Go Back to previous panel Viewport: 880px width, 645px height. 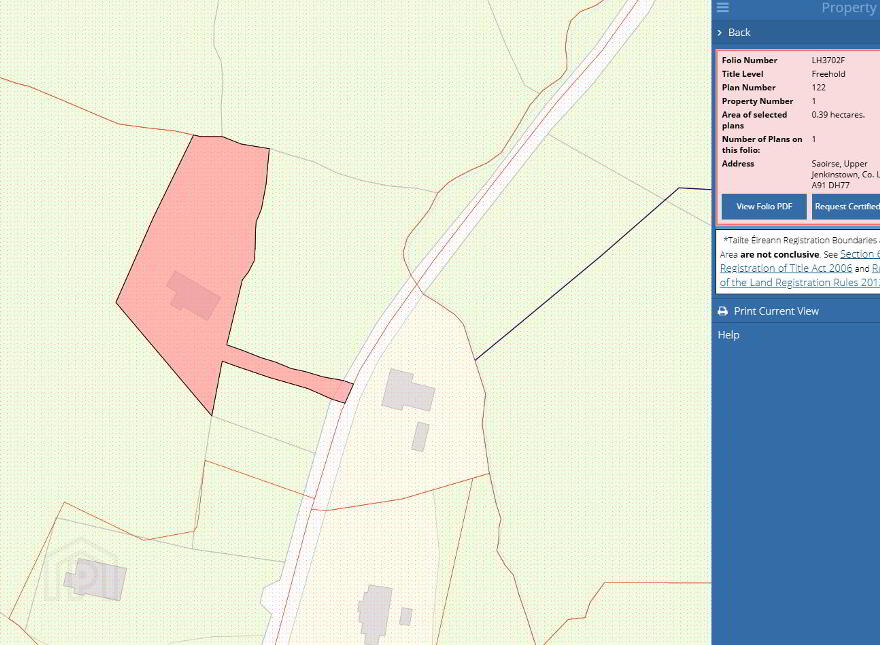pyautogui.click(x=739, y=33)
